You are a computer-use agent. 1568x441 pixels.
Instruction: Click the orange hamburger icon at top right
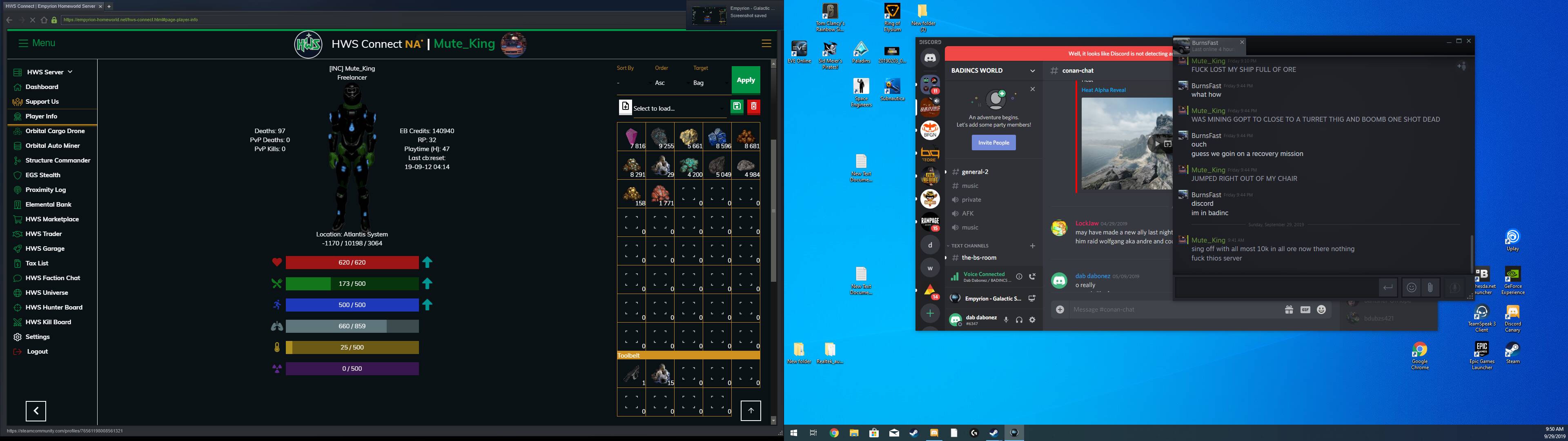pyautogui.click(x=766, y=43)
